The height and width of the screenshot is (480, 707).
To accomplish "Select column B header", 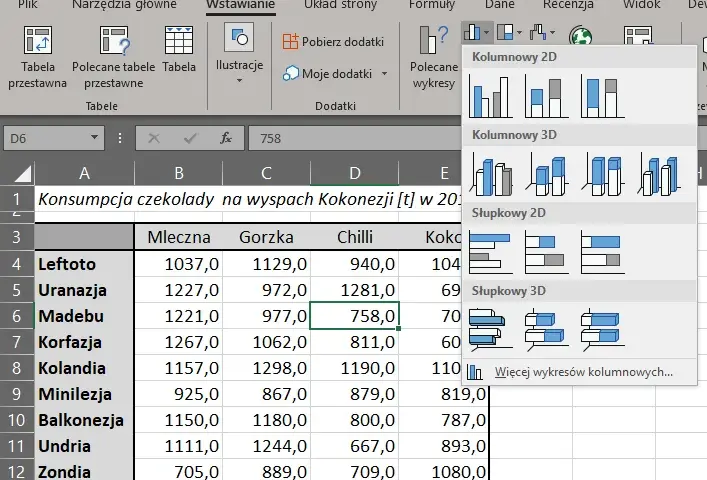I will click(179, 173).
